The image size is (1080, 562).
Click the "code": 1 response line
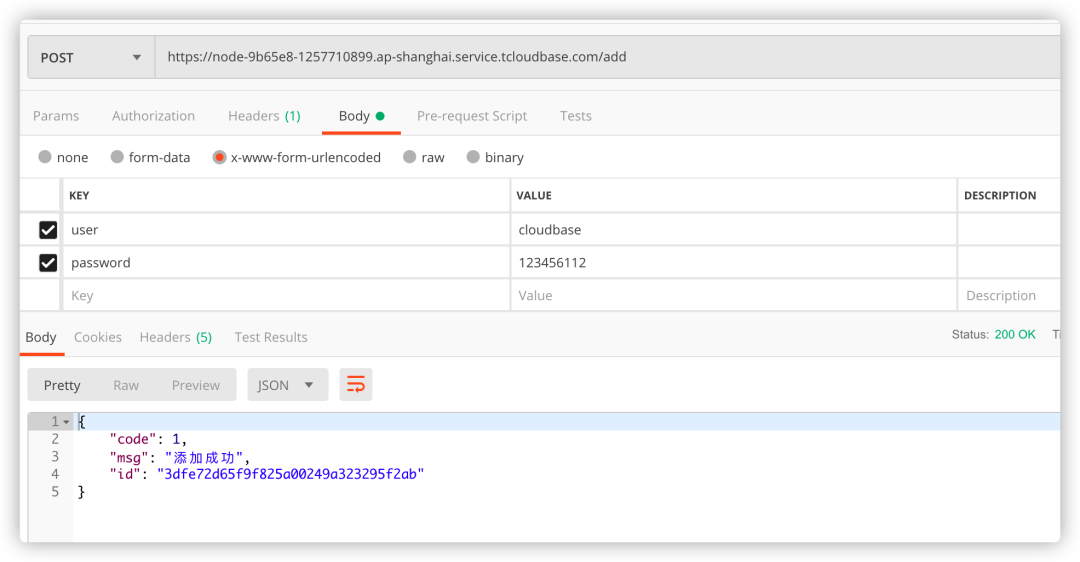point(148,439)
